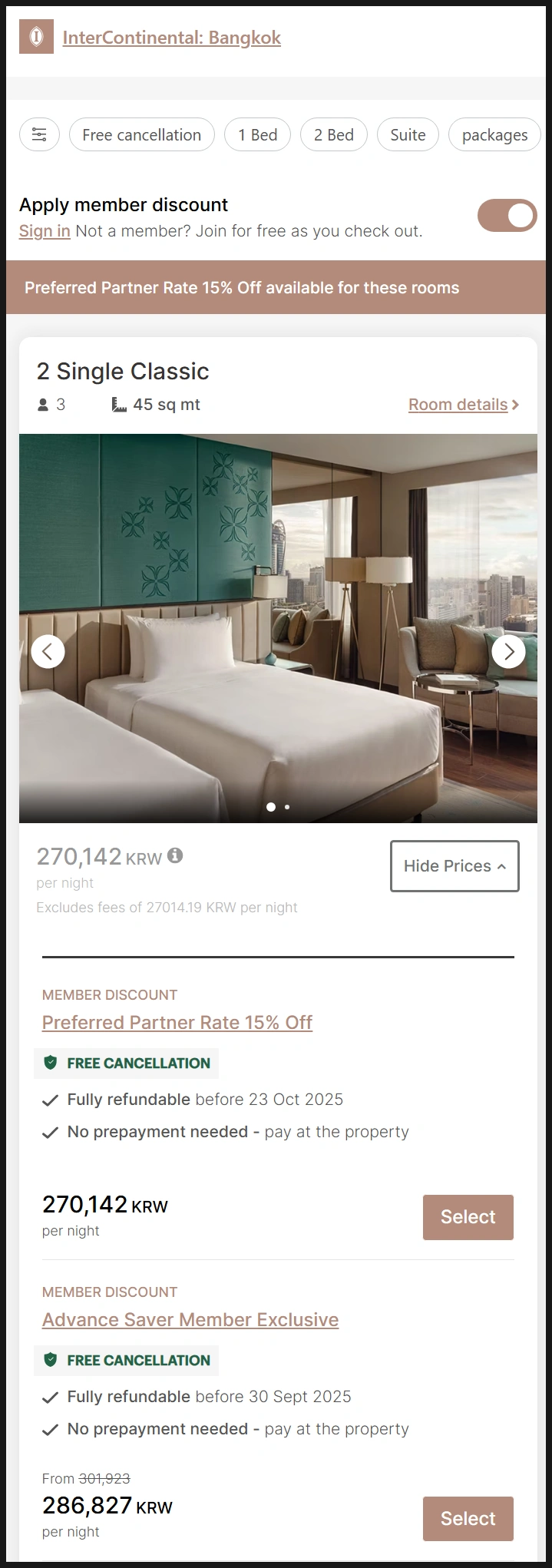
Task: Open the Sign in link
Action: pos(45,231)
